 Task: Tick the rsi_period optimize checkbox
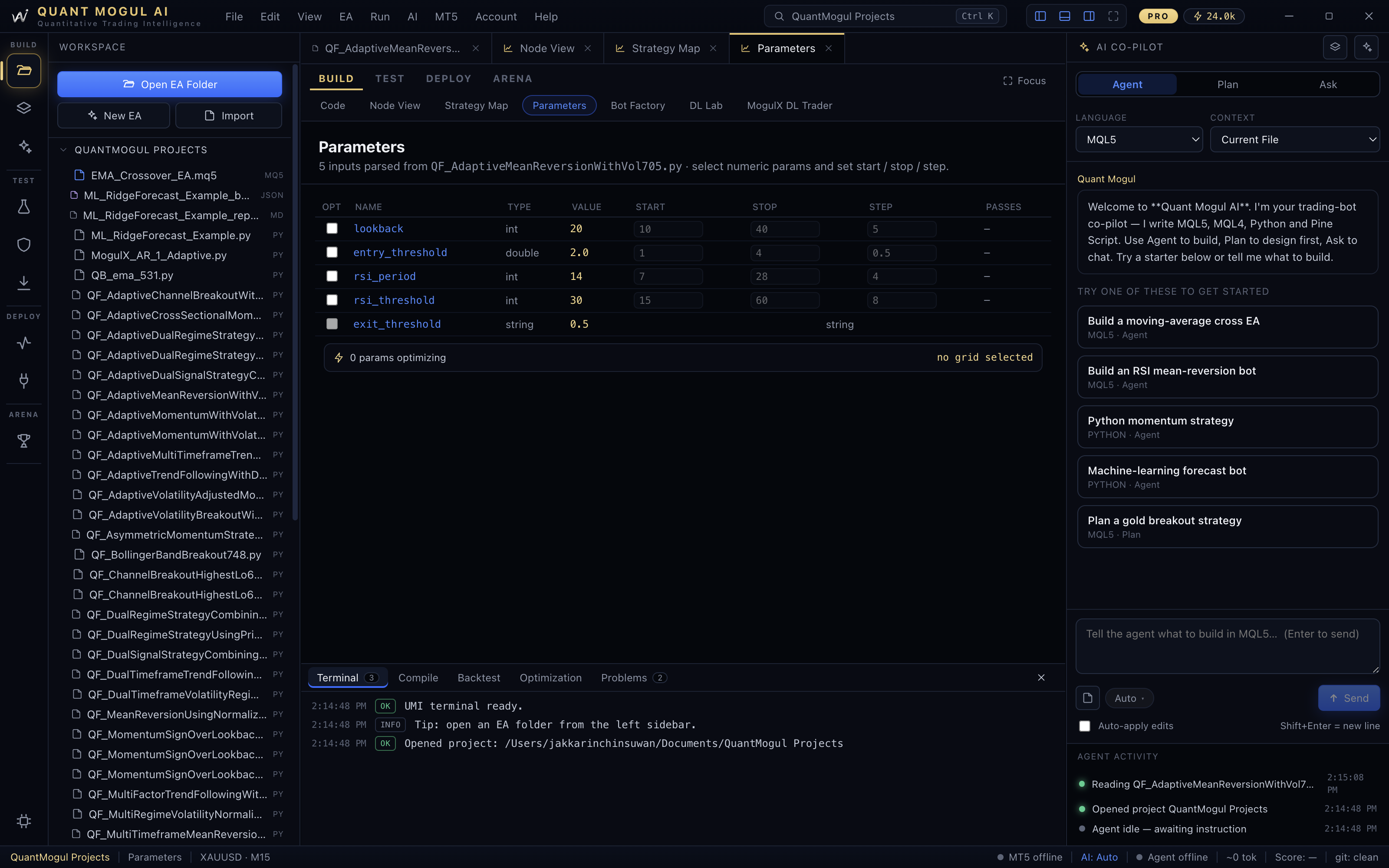coord(332,276)
